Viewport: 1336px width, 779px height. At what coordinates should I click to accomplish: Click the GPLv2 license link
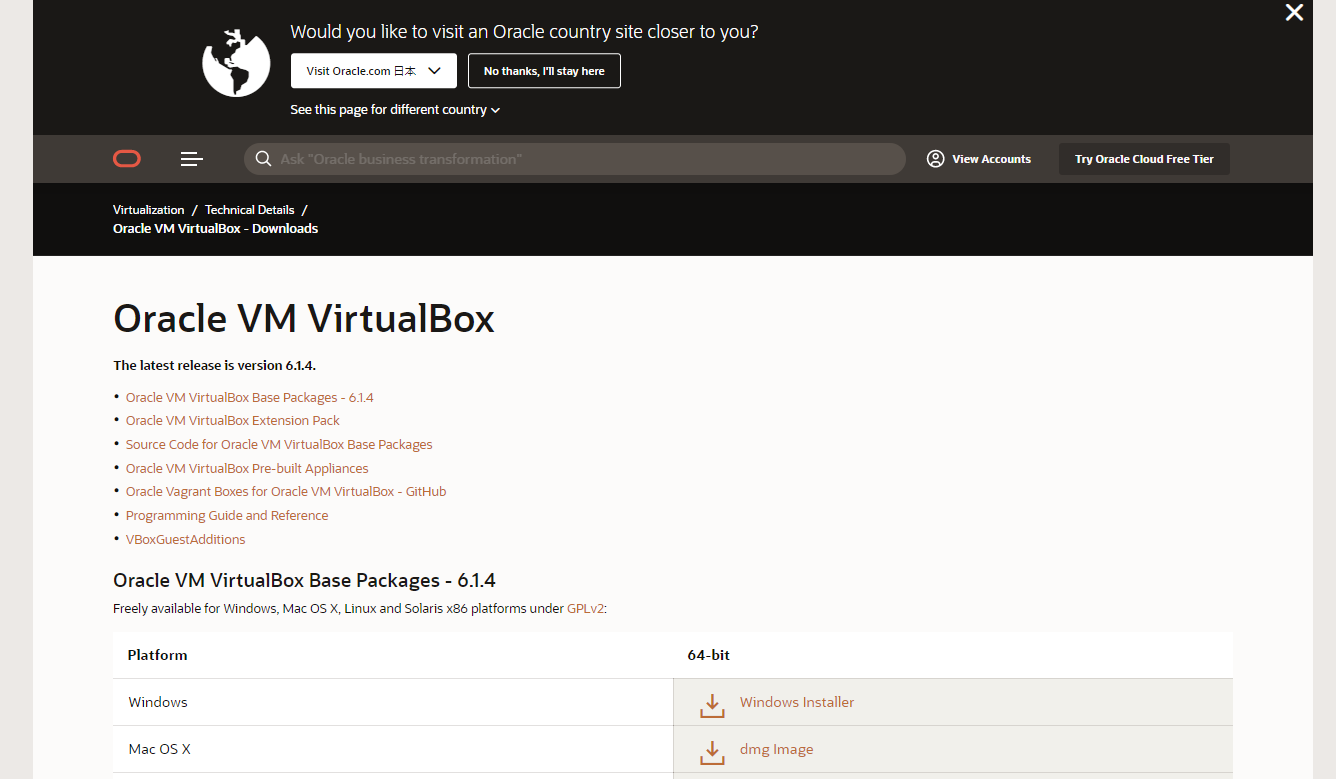click(x=585, y=608)
